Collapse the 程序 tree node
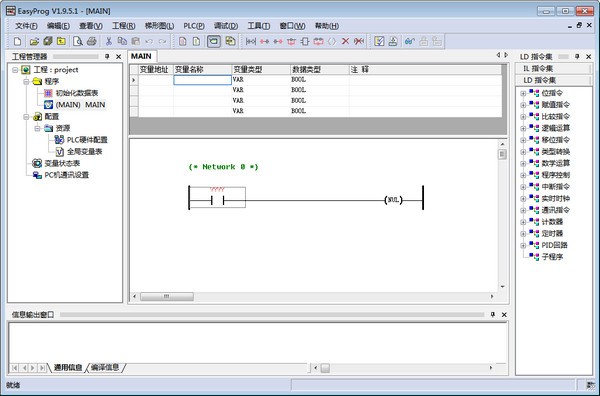 point(26,81)
